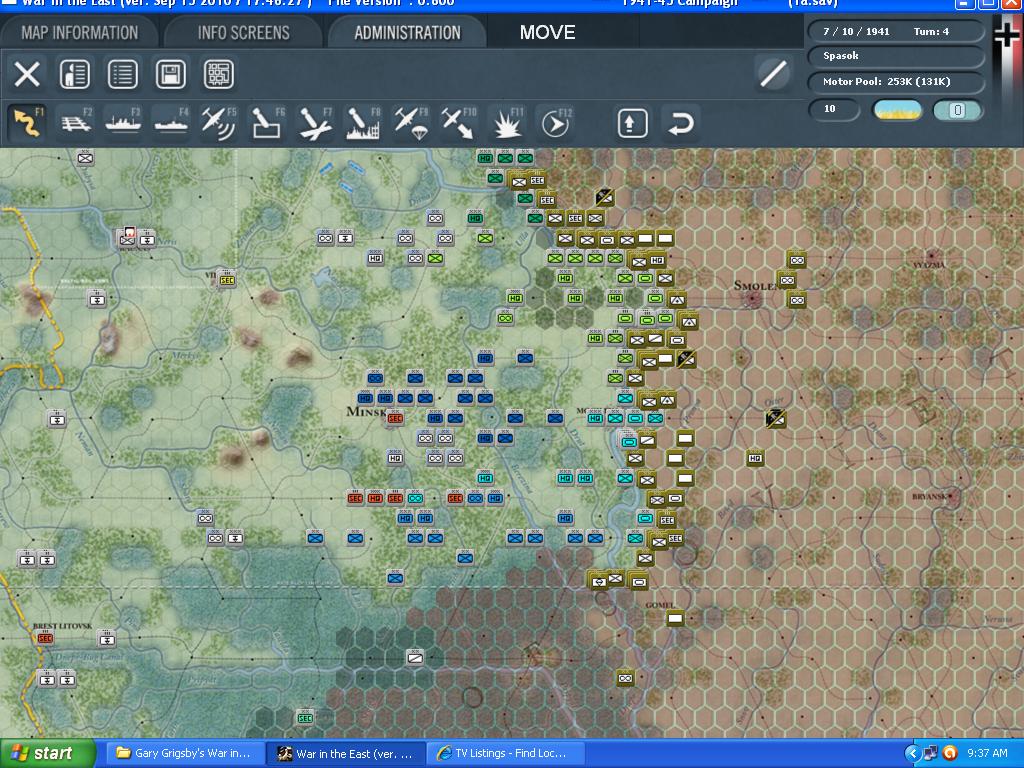Select the F3 Naval transport mode icon
The height and width of the screenshot is (768, 1024).
click(x=123, y=123)
